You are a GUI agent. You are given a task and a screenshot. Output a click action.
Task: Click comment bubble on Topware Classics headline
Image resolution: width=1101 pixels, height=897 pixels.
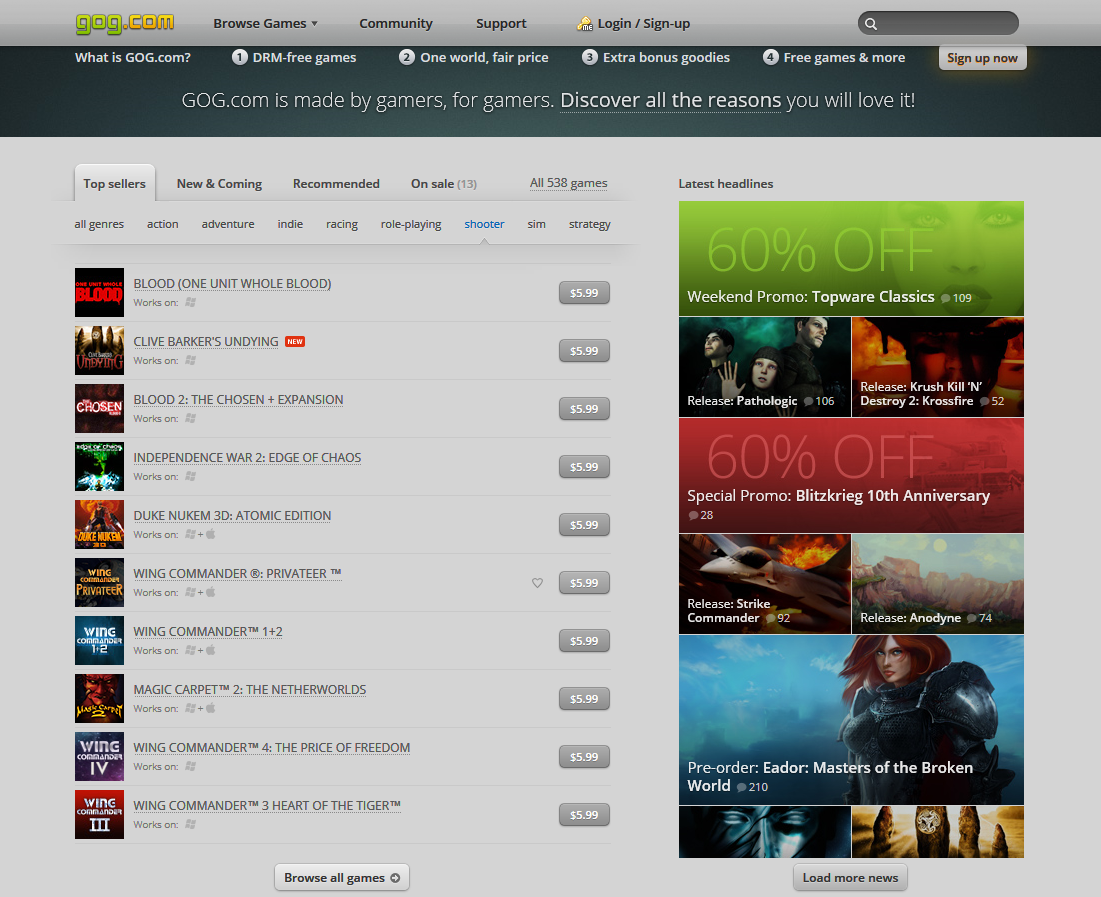point(946,298)
